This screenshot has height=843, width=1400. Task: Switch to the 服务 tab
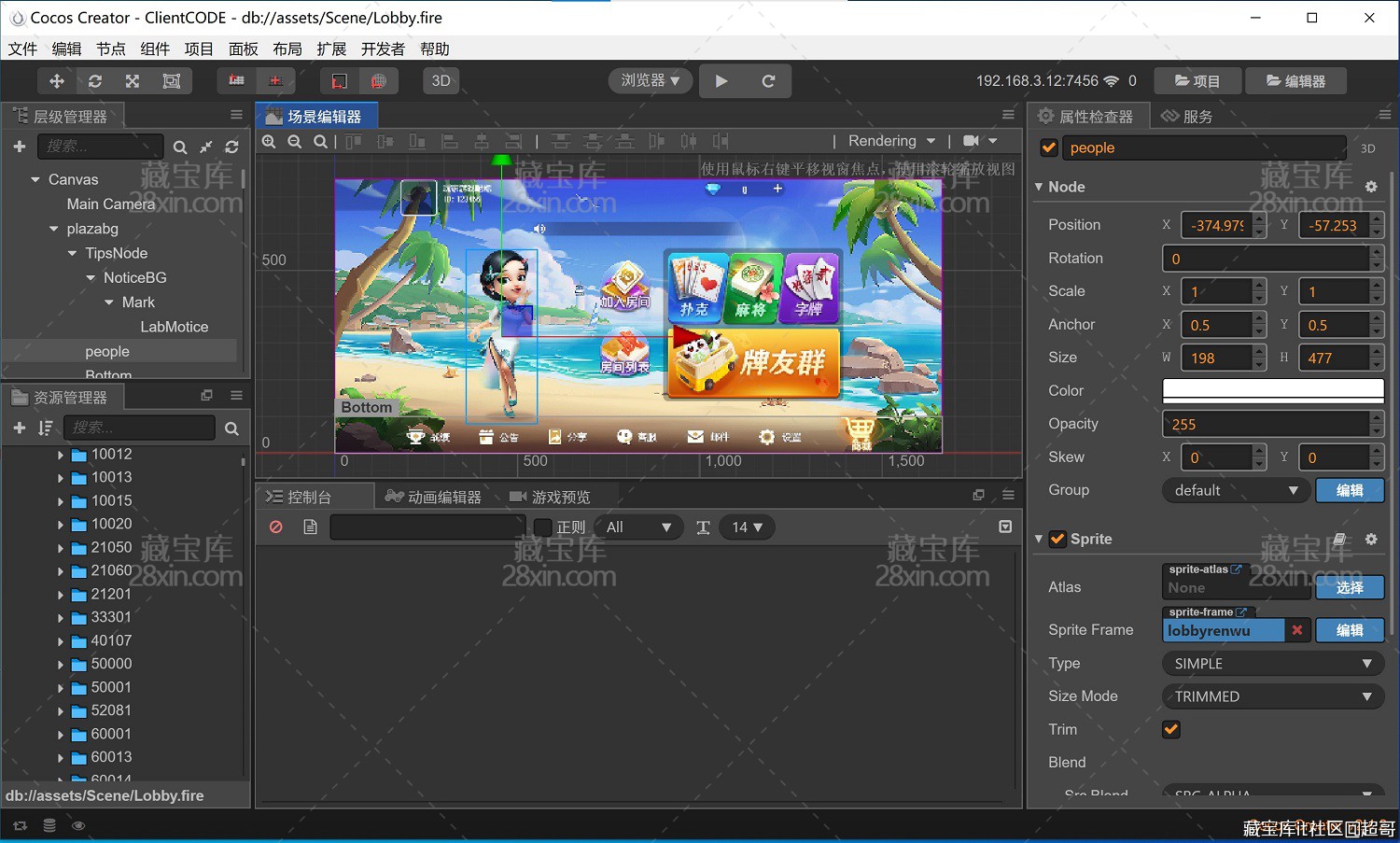(x=1186, y=117)
